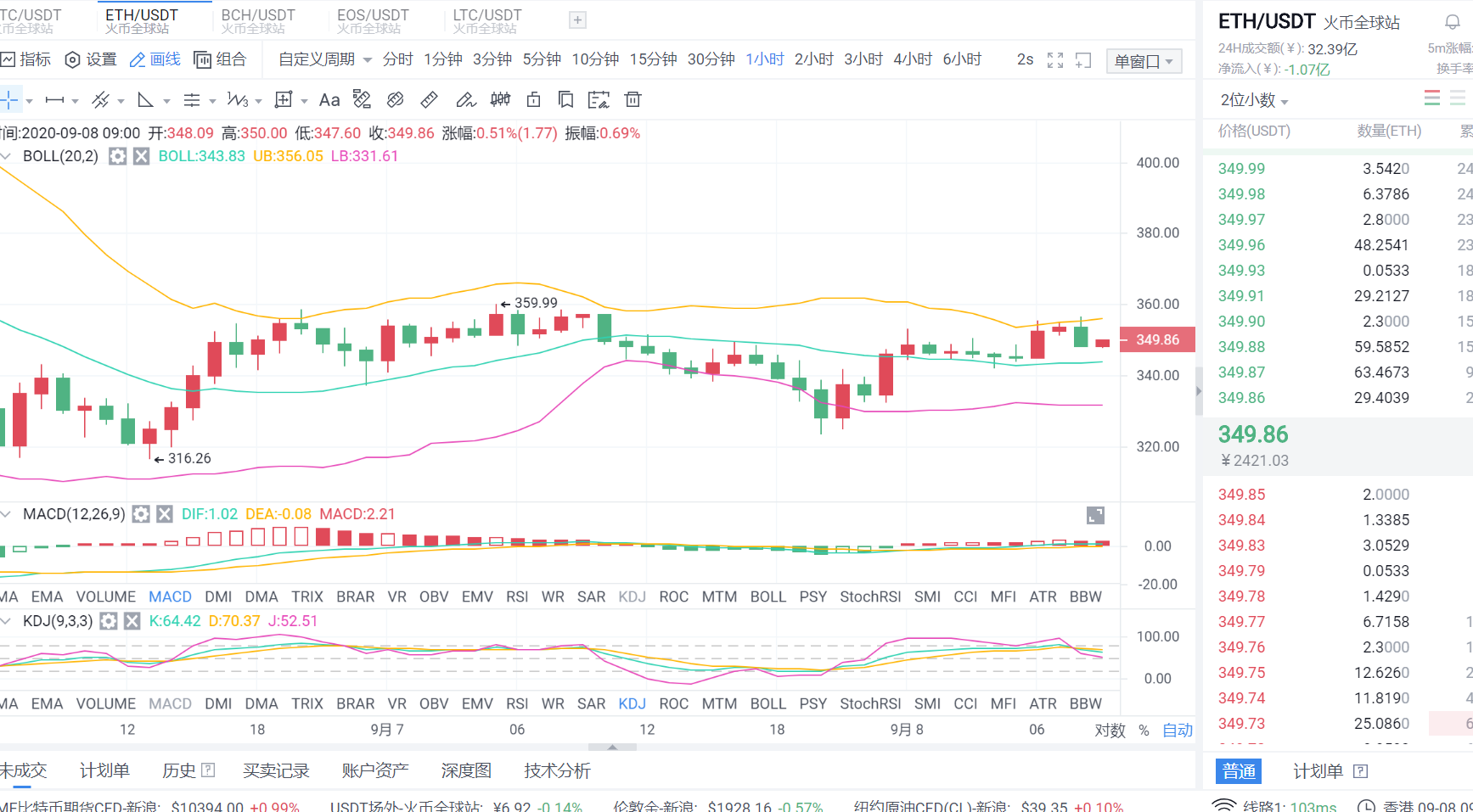The height and width of the screenshot is (812, 1473).
Task: Select the triangle shape tool
Action: [x=146, y=100]
